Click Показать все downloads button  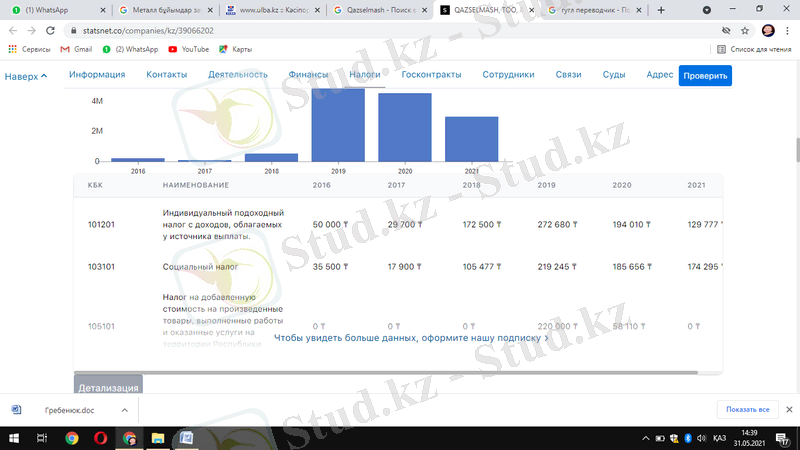[747, 410]
